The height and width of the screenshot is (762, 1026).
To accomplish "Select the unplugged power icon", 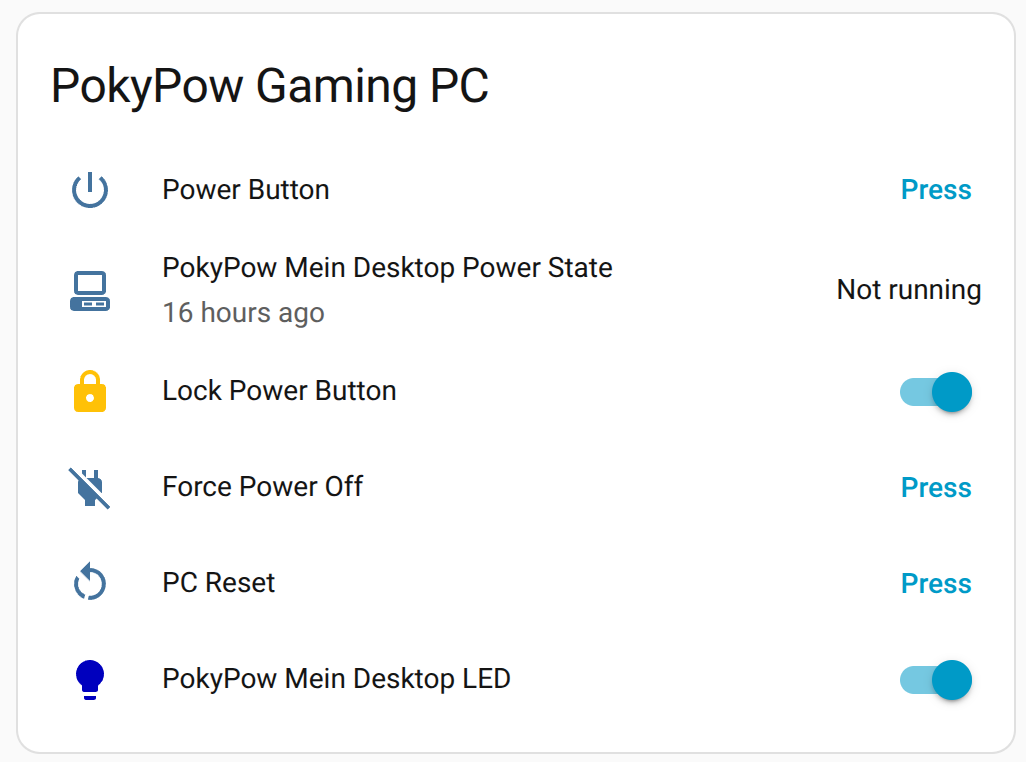I will click(x=88, y=487).
